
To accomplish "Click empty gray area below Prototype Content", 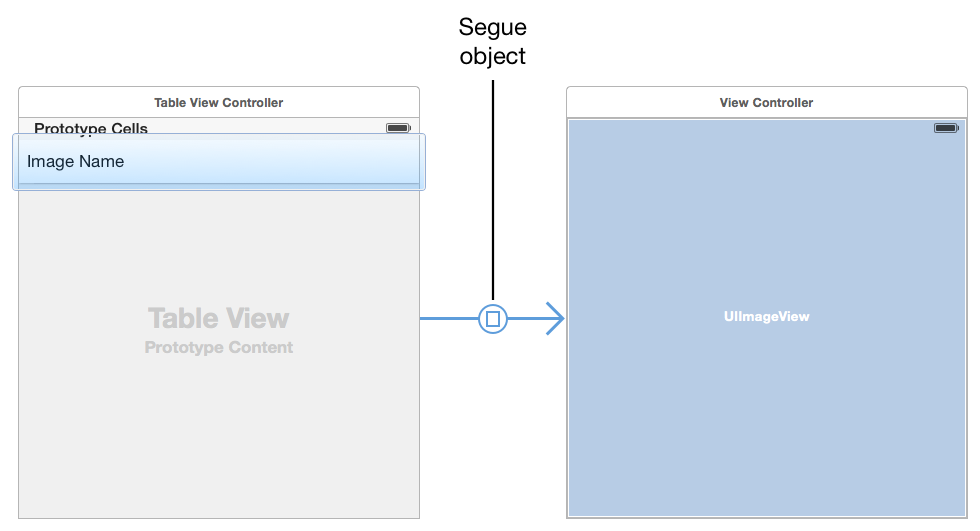I will [218, 440].
